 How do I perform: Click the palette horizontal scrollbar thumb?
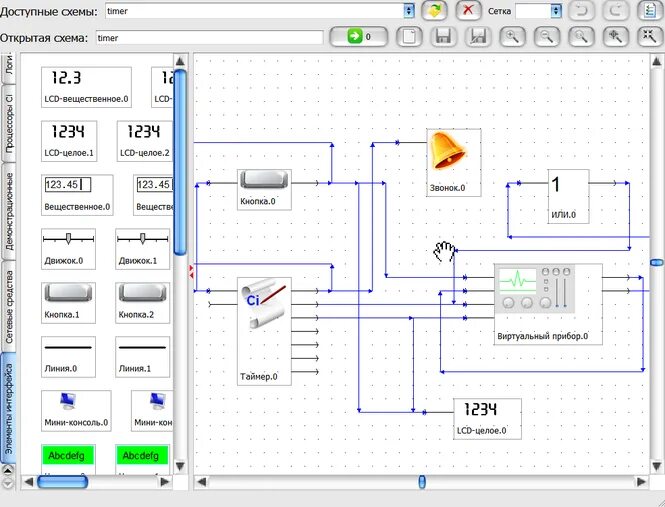click(x=62, y=482)
